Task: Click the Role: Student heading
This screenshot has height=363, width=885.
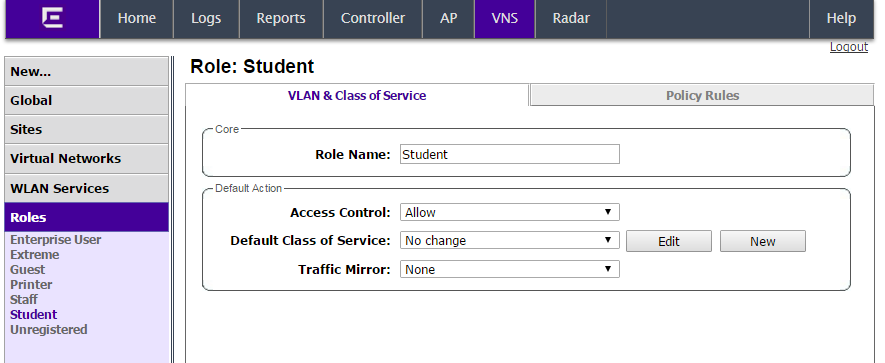Action: click(252, 67)
